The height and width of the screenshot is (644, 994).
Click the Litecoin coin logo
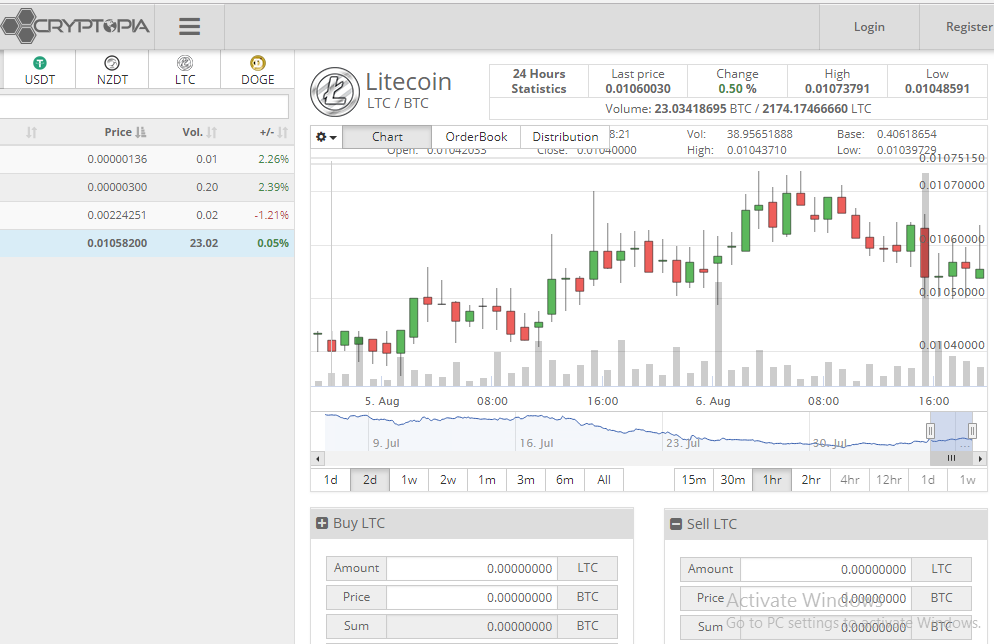click(x=335, y=92)
